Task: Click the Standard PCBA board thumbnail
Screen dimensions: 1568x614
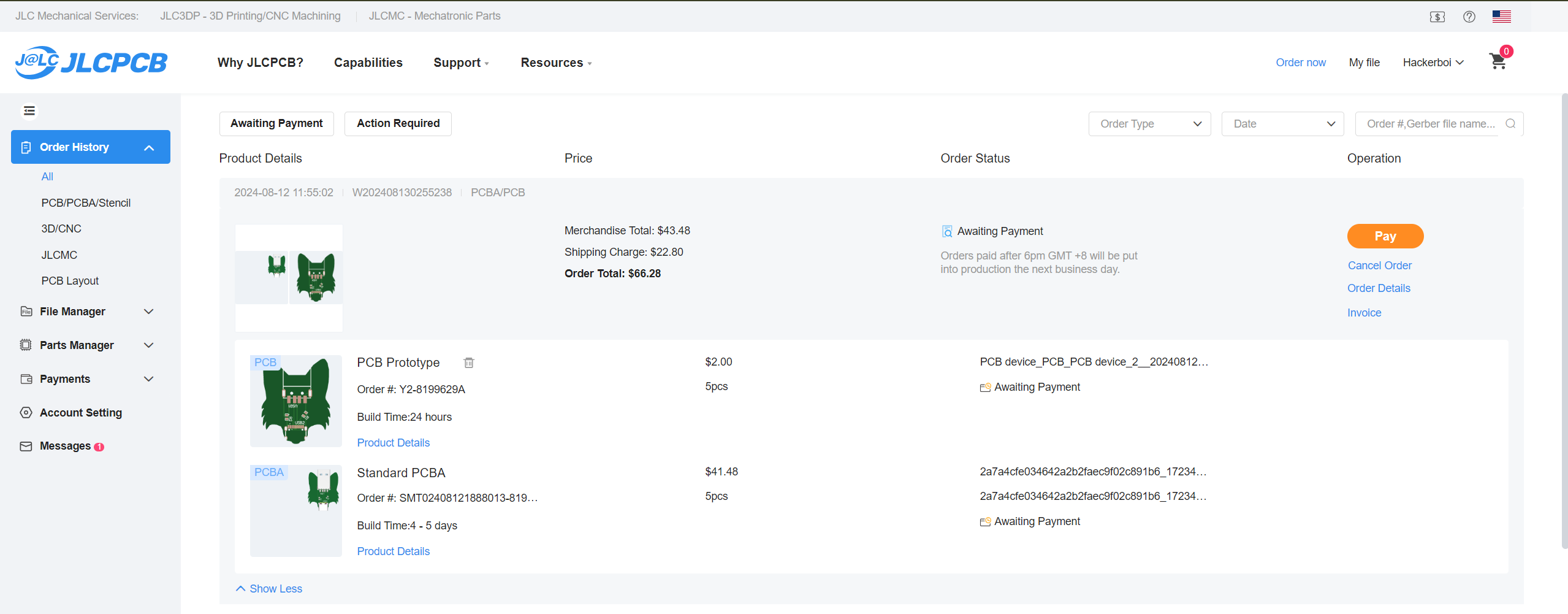Action: pos(296,511)
